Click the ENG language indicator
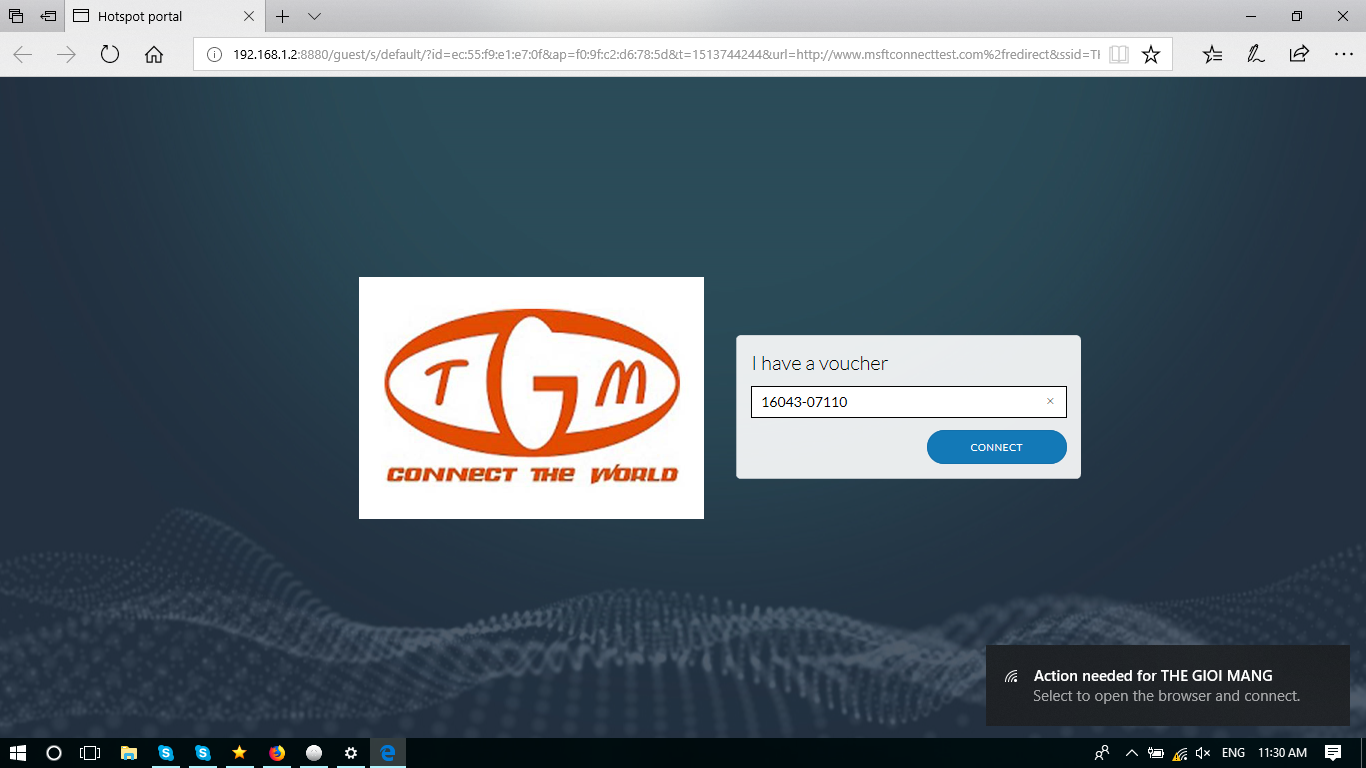 pos(1233,753)
